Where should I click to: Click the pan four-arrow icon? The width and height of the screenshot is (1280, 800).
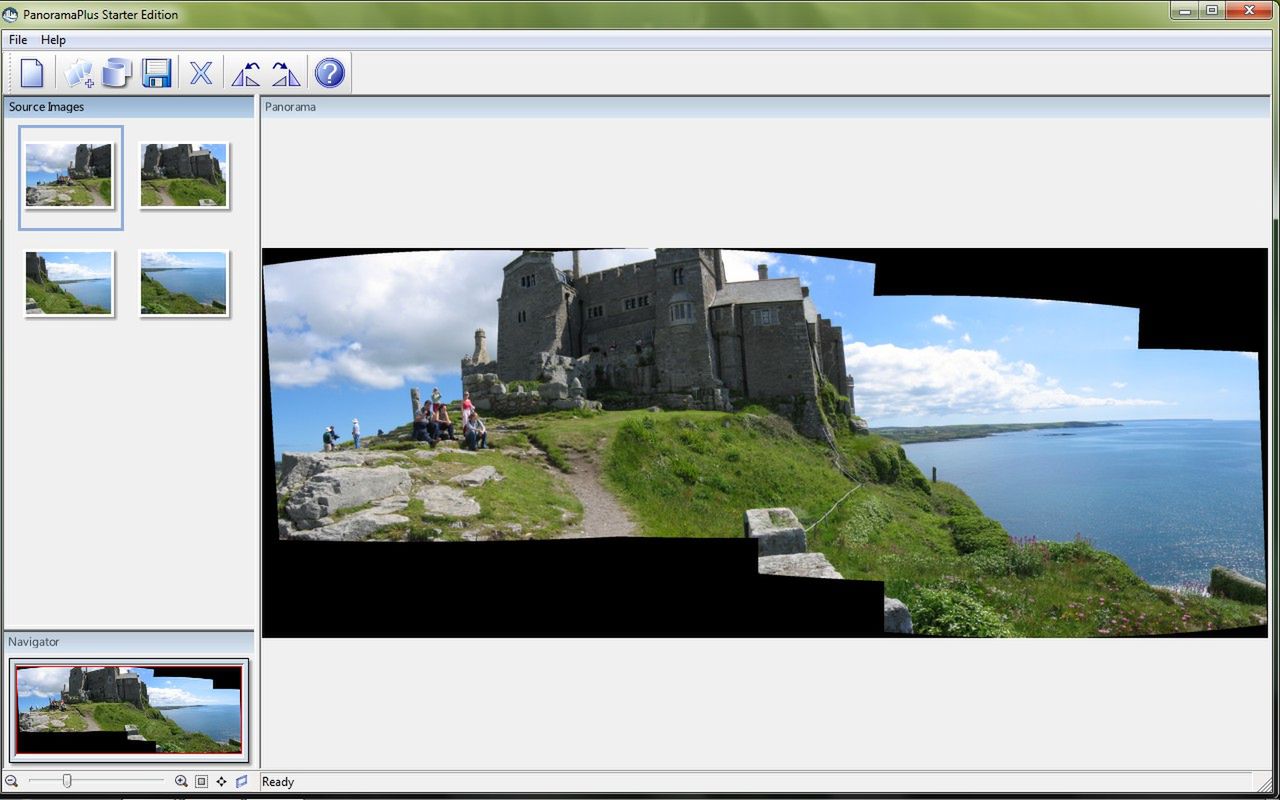point(221,781)
